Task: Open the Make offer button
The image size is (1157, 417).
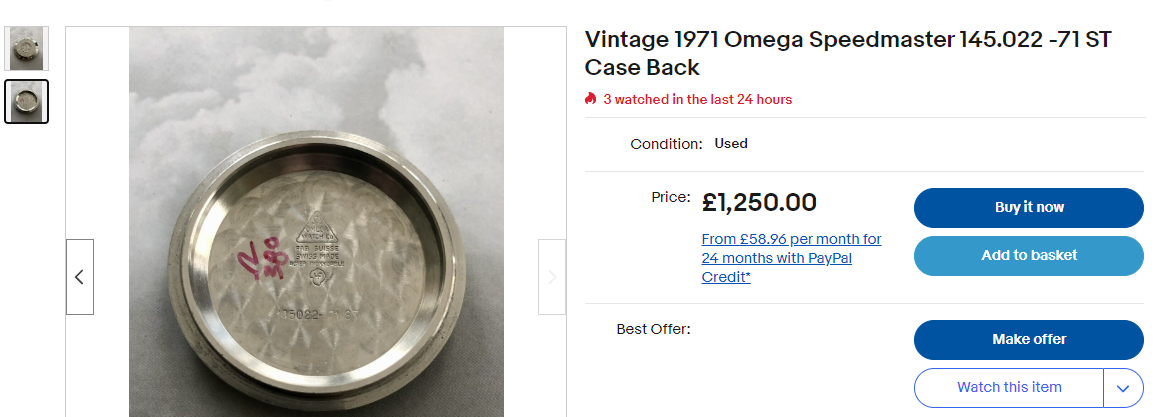Action: 1028,339
